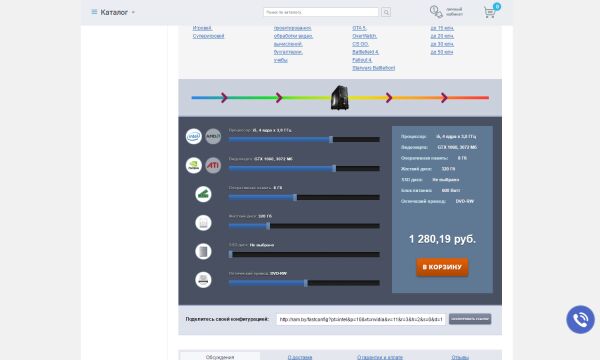Click the fourth arrow marker on rainbow line
Viewport: 600px width, 360px height.
[x=444, y=98]
